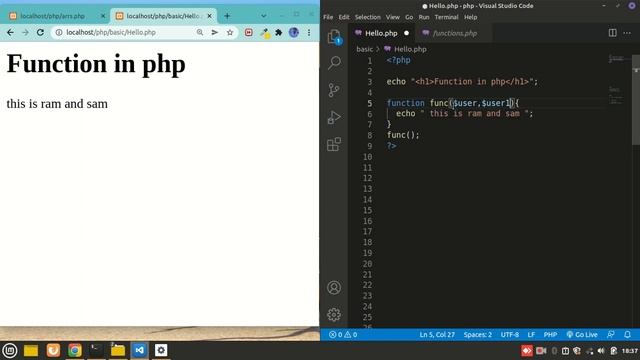
Task: Open Chrome from the taskbar
Action: pos(74,350)
